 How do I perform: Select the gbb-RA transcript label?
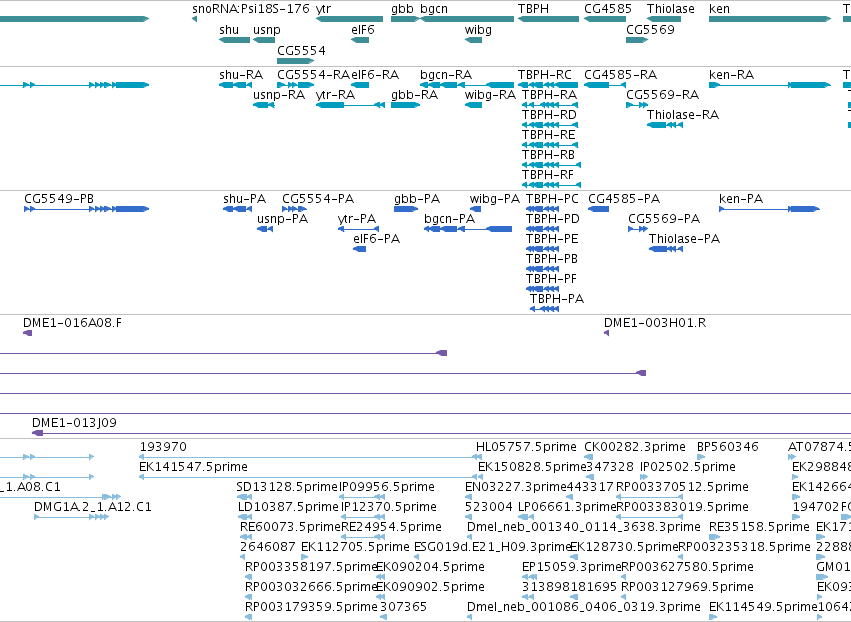click(414, 94)
